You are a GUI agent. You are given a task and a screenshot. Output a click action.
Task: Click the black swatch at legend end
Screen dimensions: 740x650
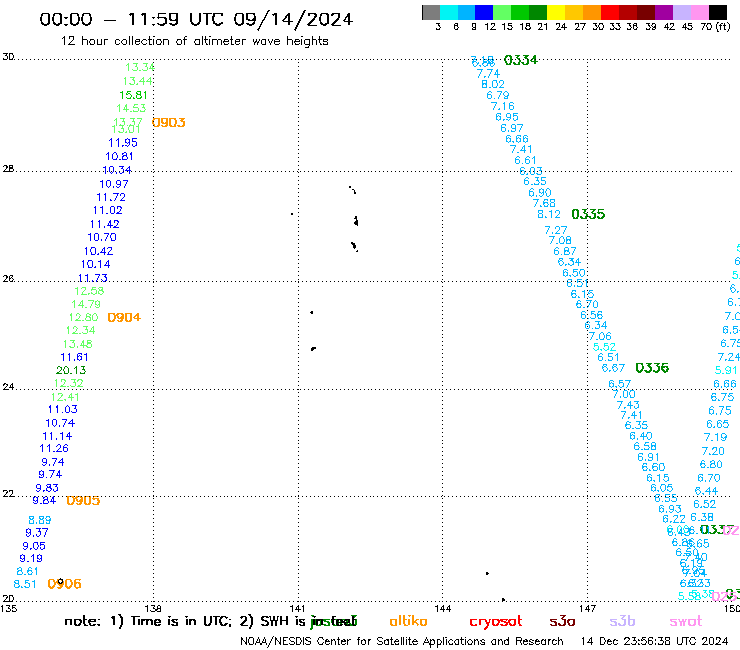pyautogui.click(x=718, y=12)
